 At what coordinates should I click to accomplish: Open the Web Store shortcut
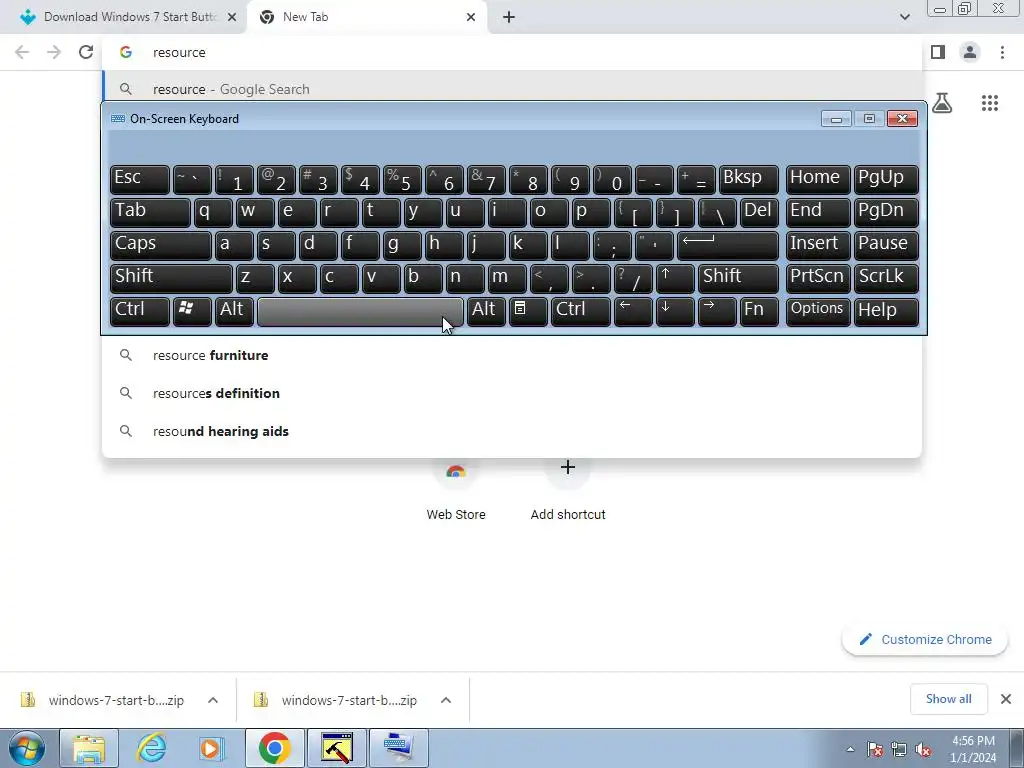coord(456,490)
